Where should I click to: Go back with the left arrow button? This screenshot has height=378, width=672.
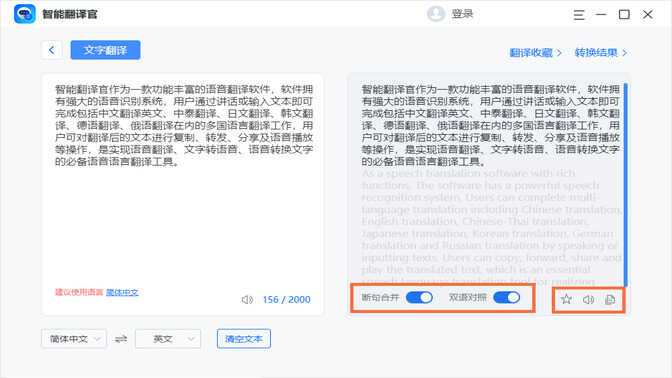coord(52,50)
